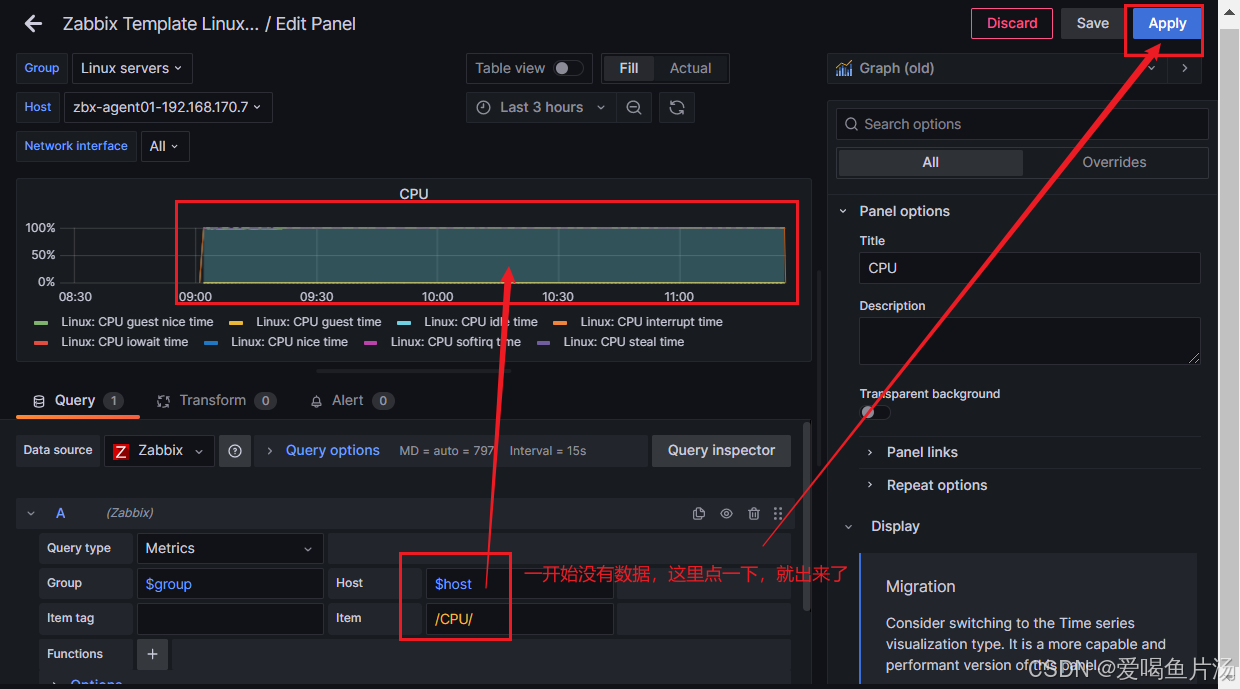Click the Host field containing $host
The width and height of the screenshot is (1240, 689).
pyautogui.click(x=519, y=584)
